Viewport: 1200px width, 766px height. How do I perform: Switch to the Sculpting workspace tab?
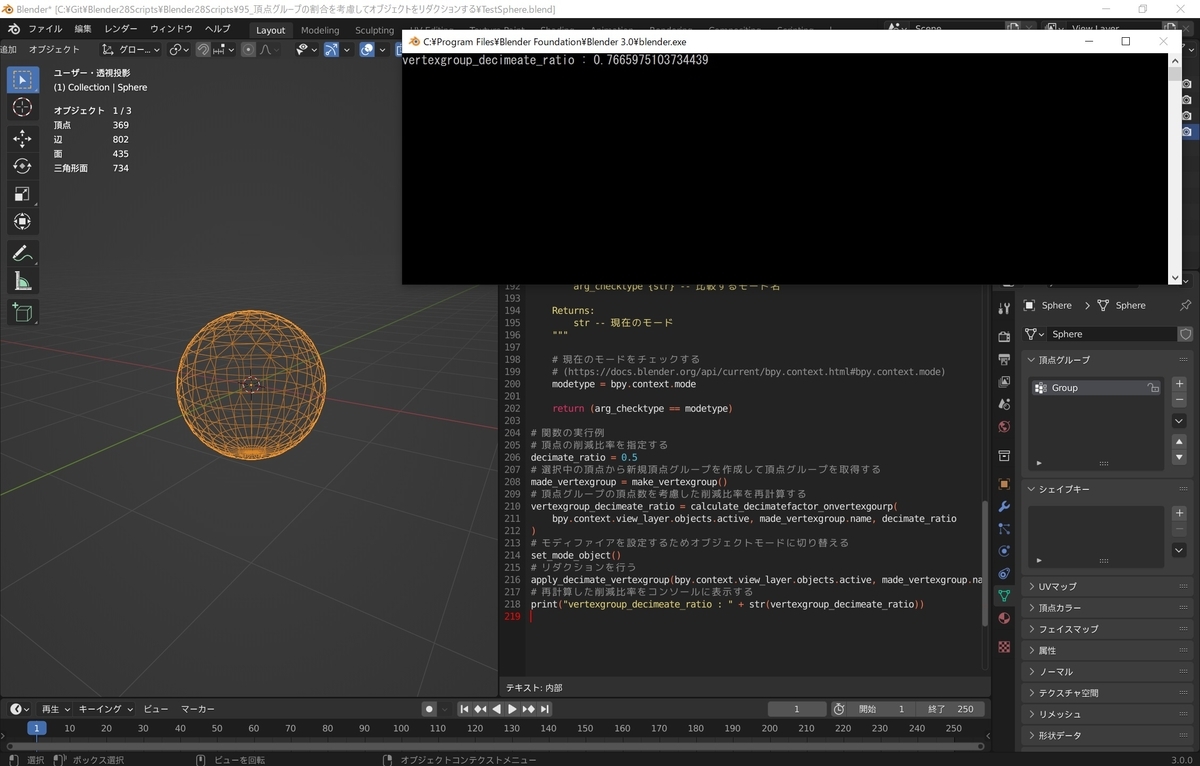click(374, 30)
